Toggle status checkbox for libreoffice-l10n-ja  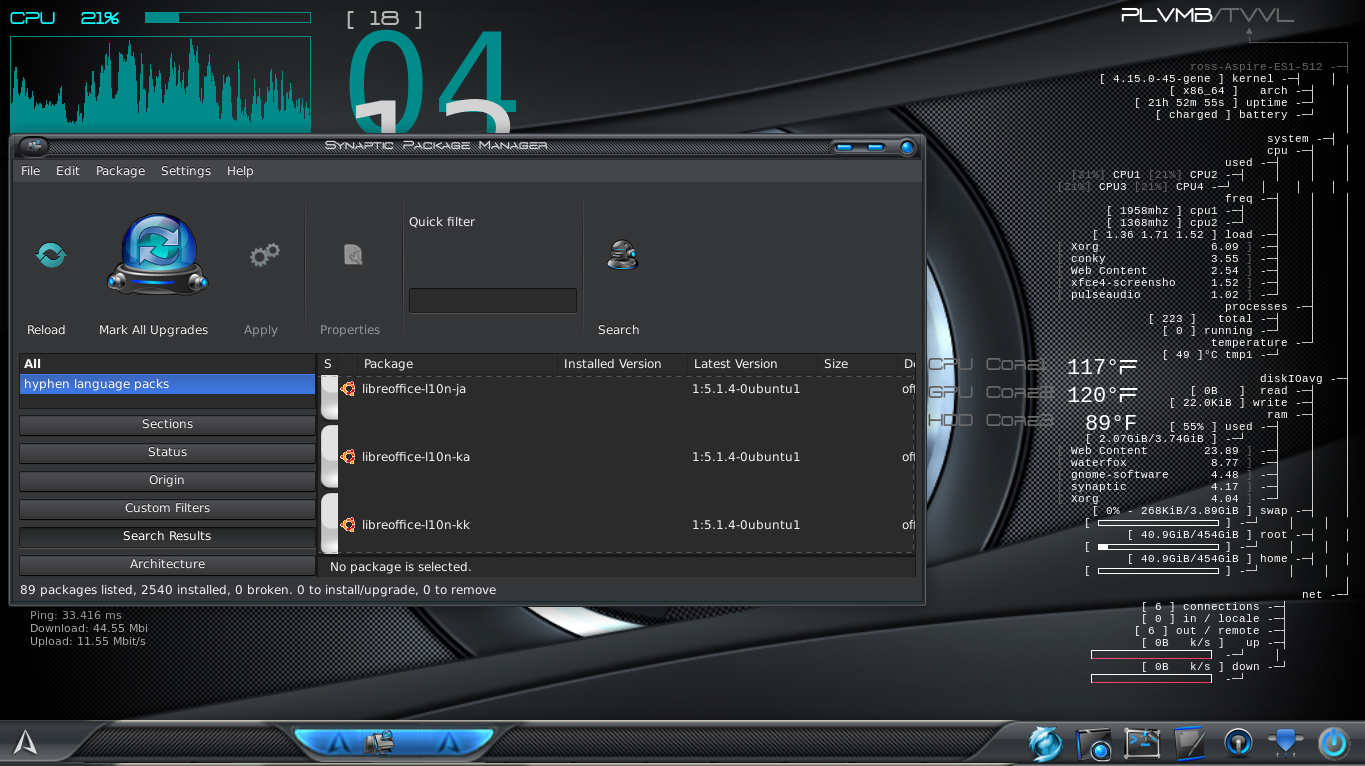[x=329, y=397]
